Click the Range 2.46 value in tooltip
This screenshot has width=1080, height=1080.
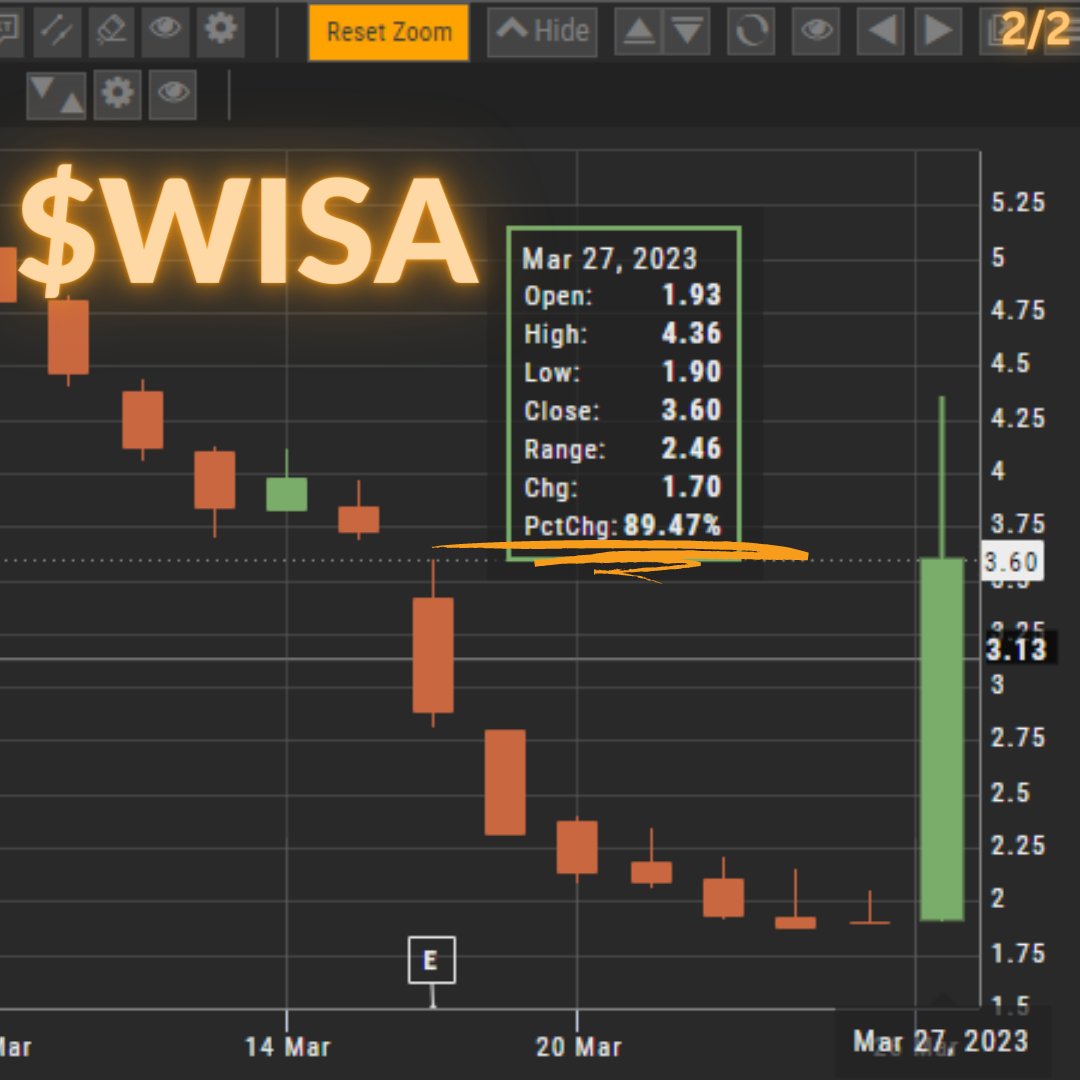click(x=692, y=448)
